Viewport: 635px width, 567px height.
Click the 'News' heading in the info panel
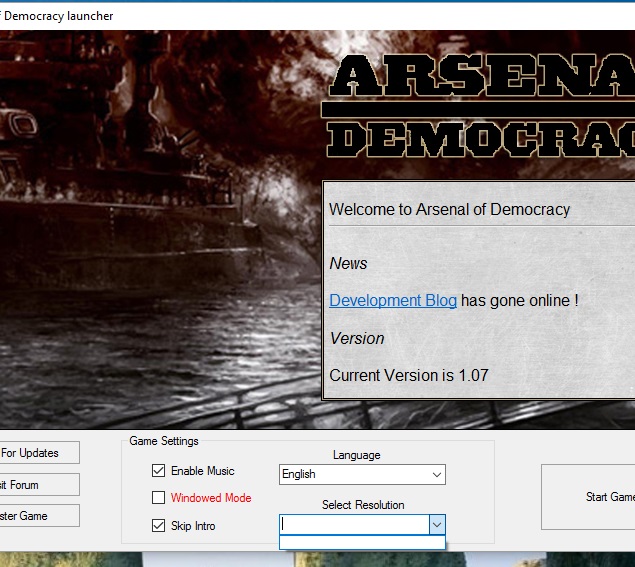point(348,263)
